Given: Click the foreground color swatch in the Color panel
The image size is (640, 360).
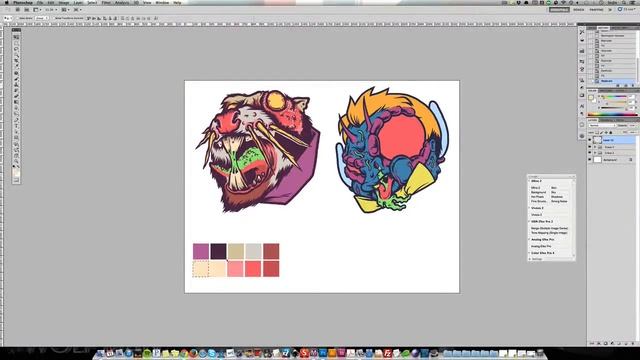Looking at the screenshot, I should 591,98.
